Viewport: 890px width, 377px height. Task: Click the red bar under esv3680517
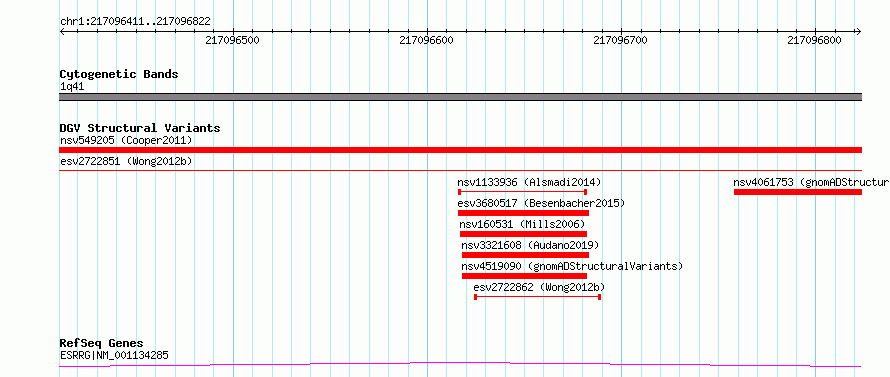(x=523, y=213)
